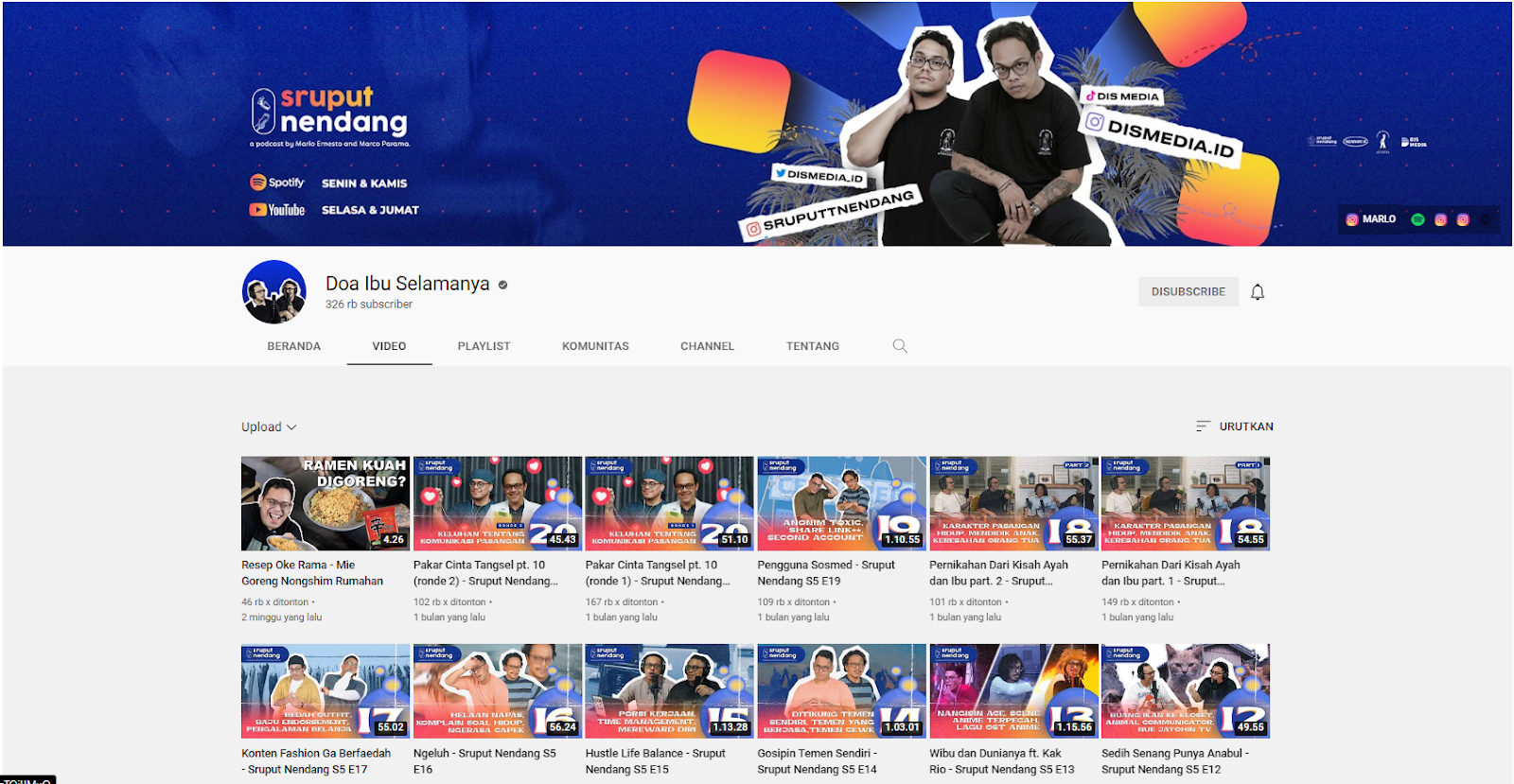Click the 109 rb x ditonton view count

point(793,602)
